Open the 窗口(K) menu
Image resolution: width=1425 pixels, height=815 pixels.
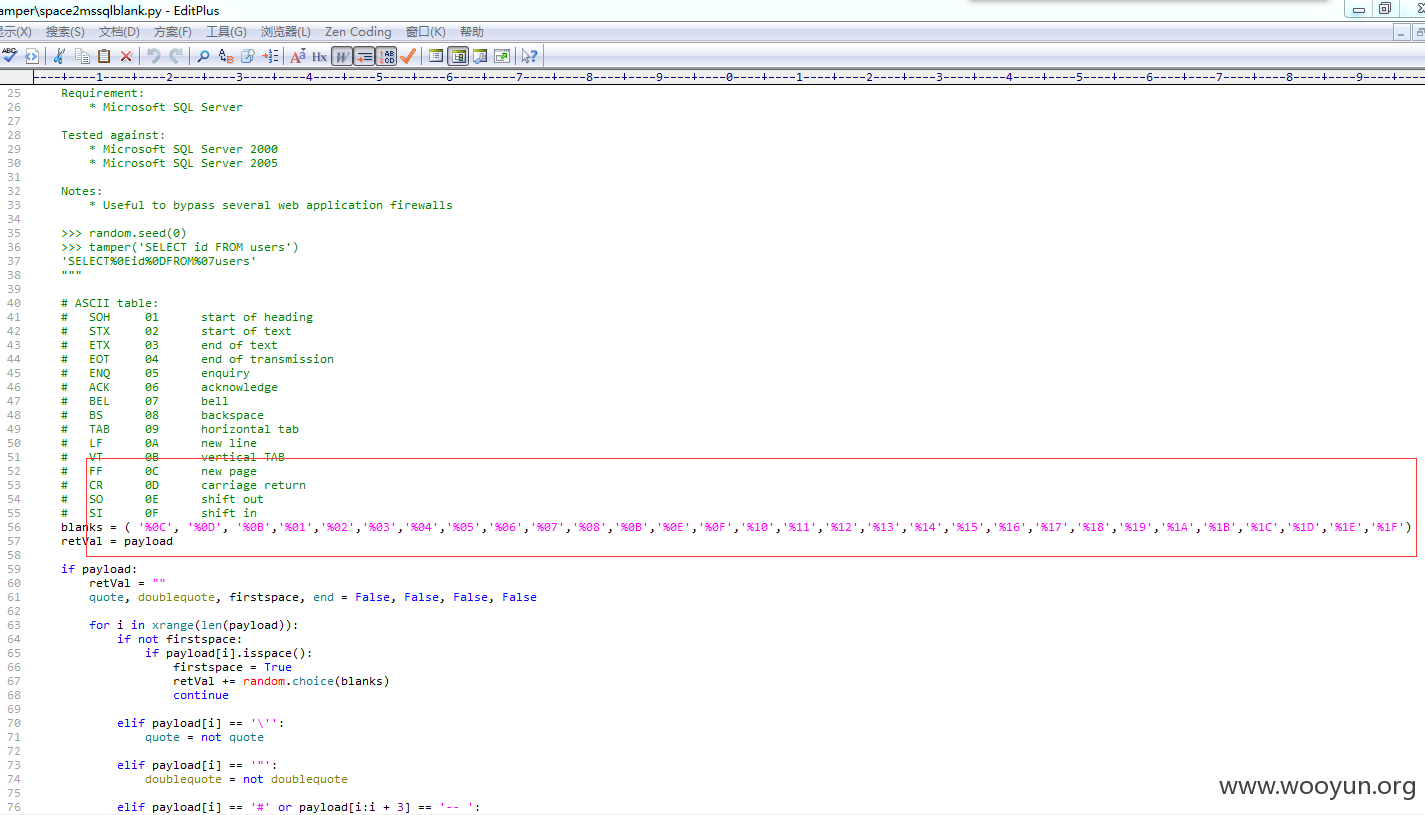(426, 32)
